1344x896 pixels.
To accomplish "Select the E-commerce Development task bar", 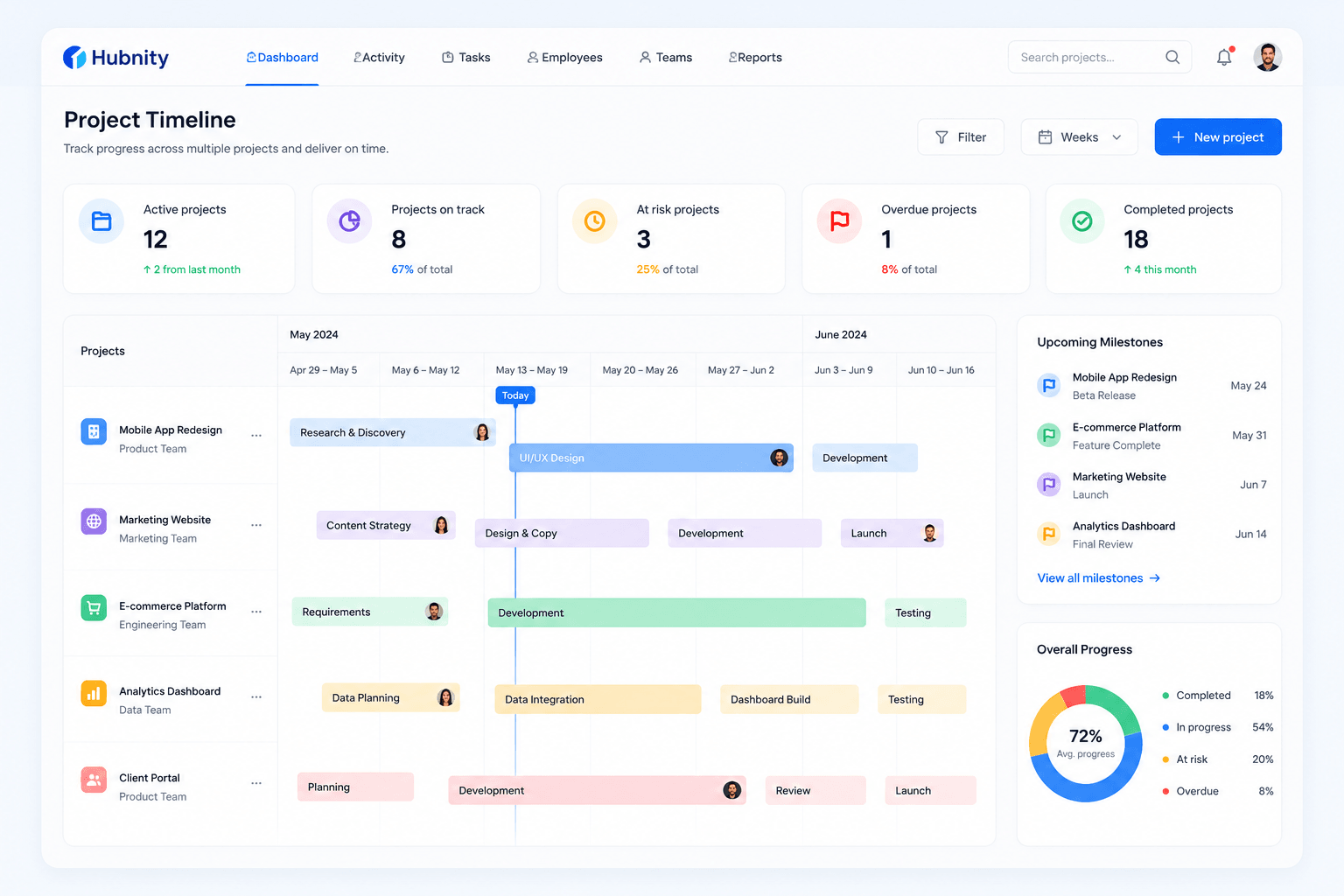I will [x=676, y=612].
